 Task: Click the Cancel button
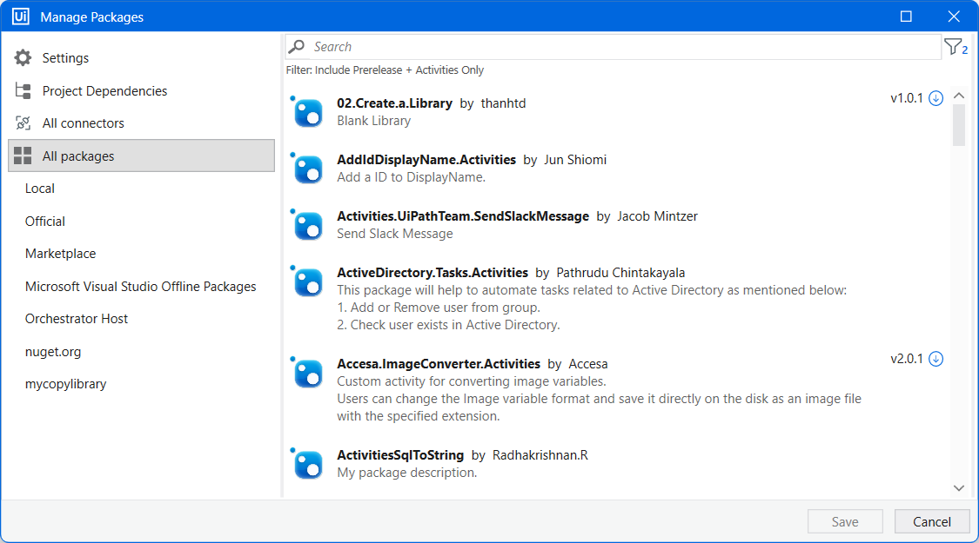[x=932, y=522]
